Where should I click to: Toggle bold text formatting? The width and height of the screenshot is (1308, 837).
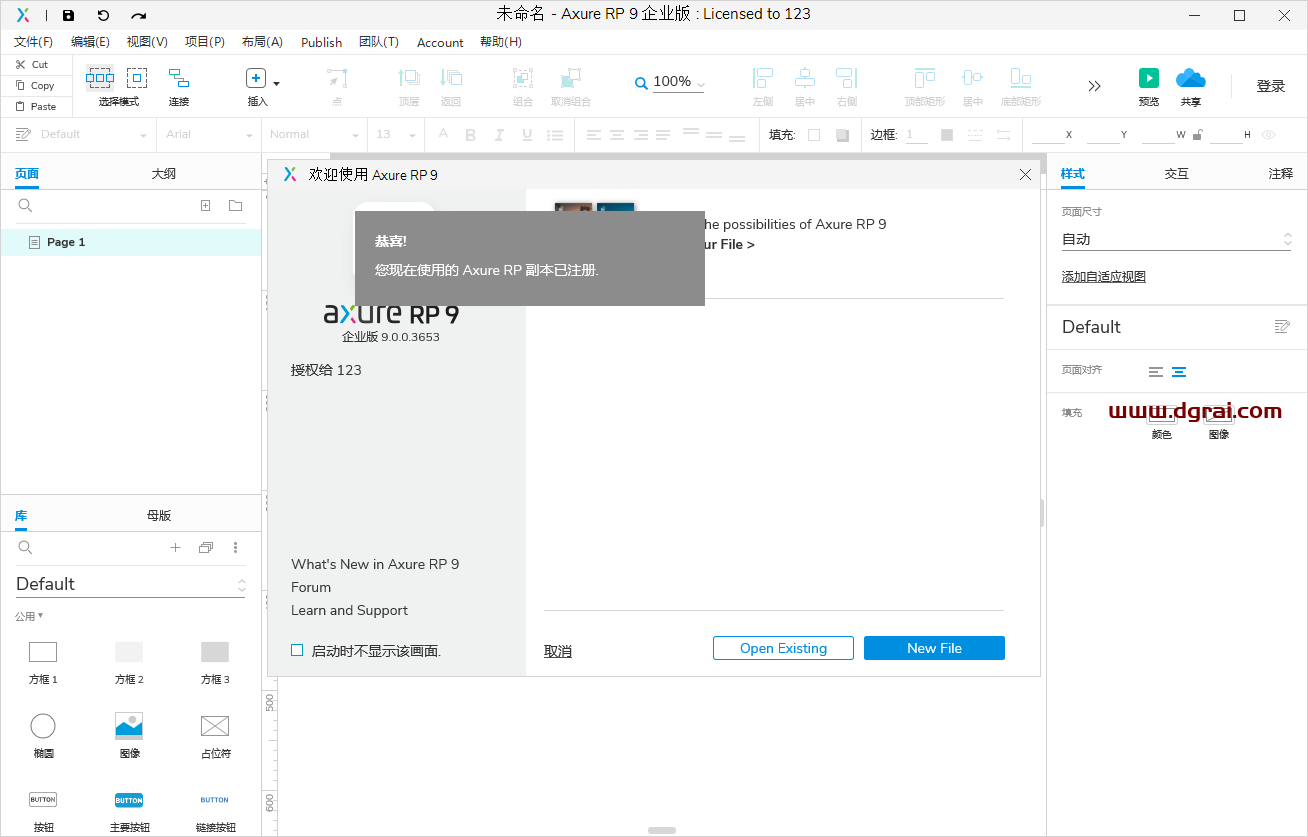[470, 134]
